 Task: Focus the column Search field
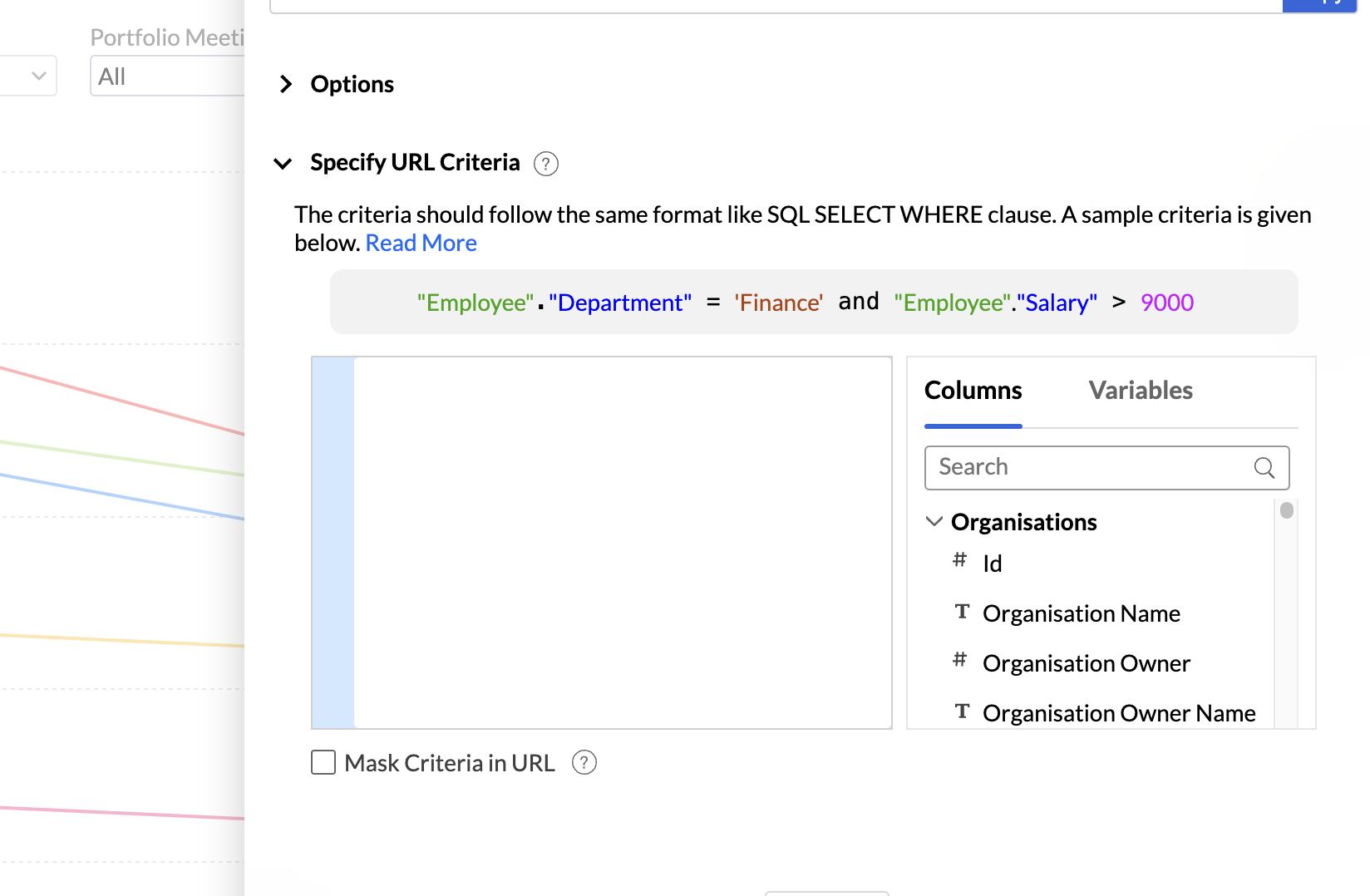[1089, 468]
